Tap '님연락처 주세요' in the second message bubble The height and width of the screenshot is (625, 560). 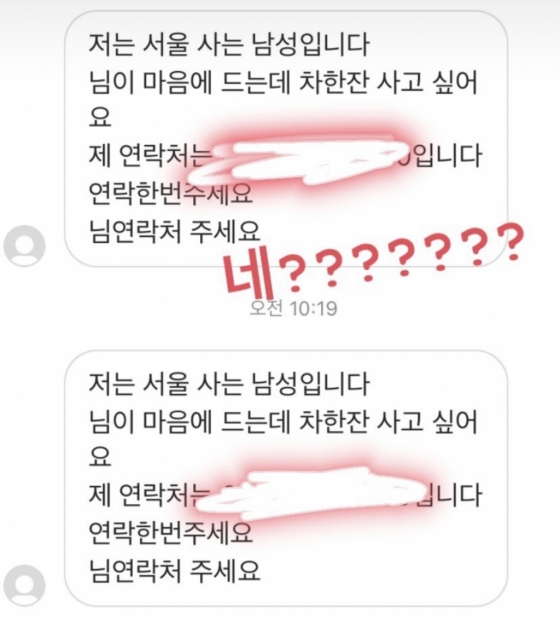coord(174,570)
